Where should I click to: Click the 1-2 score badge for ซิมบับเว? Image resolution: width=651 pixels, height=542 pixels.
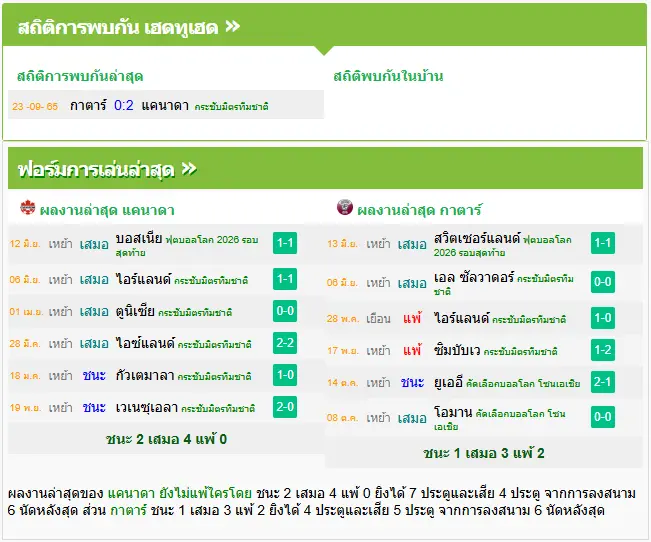[603, 350]
